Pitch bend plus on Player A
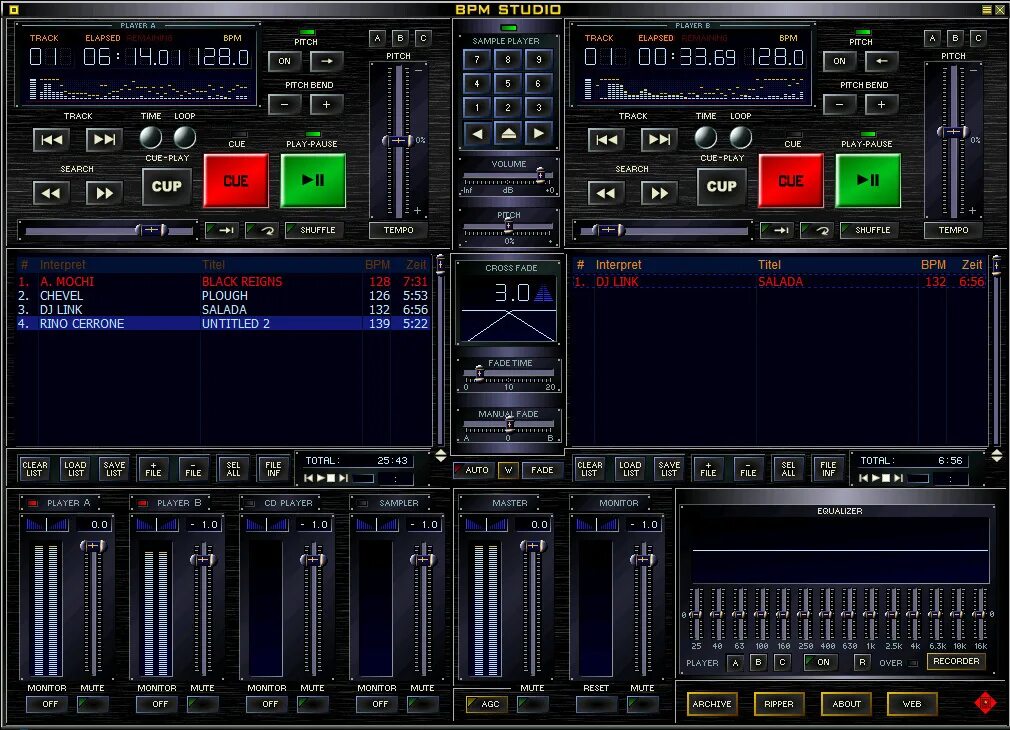The image size is (1010, 730). (327, 104)
